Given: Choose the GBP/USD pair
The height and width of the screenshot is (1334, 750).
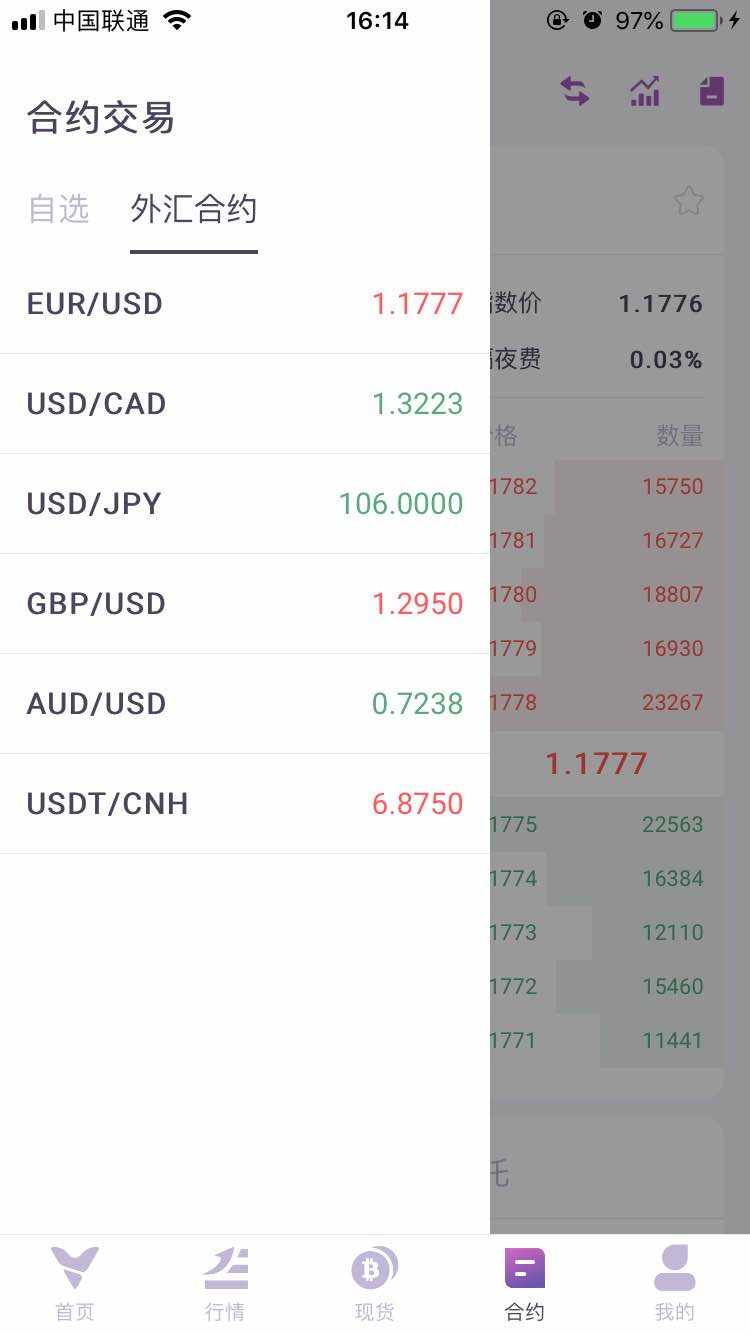Looking at the screenshot, I should click(x=244, y=604).
